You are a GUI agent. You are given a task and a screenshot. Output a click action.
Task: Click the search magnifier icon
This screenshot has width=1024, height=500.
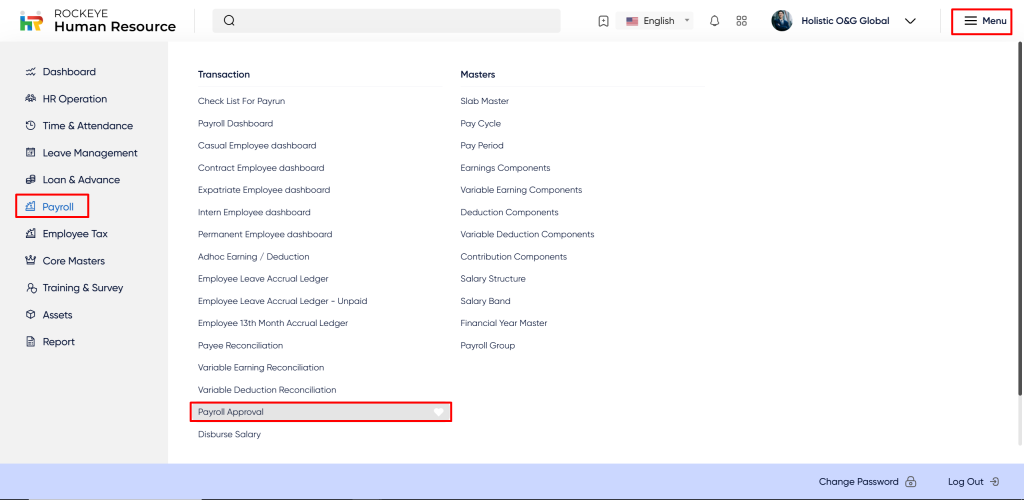click(x=229, y=21)
